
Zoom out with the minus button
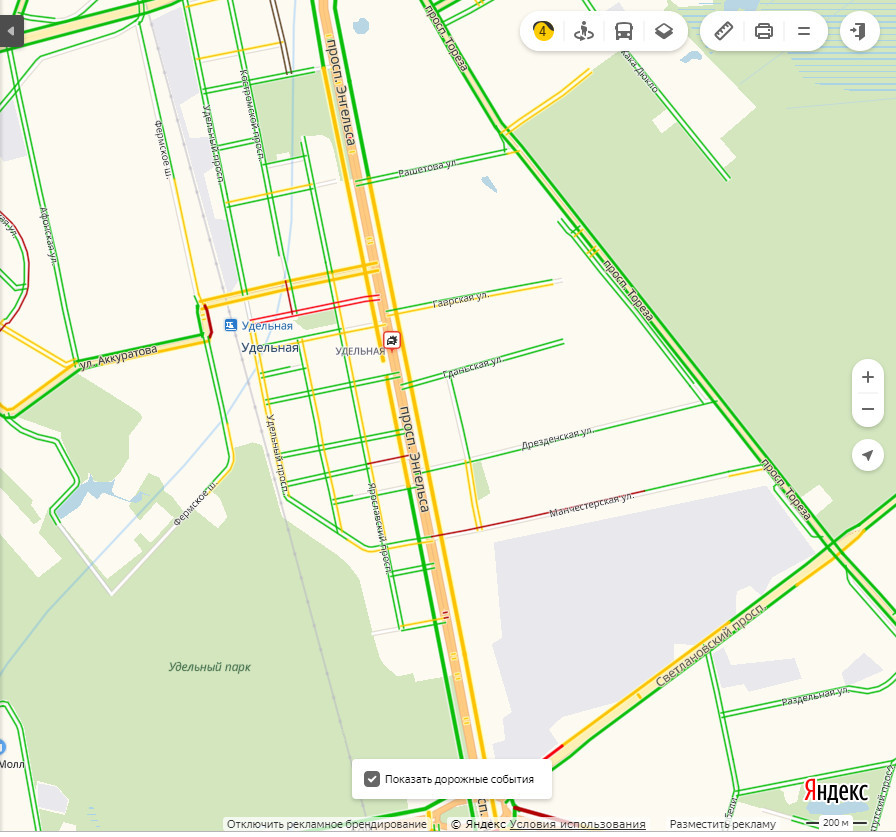coord(868,409)
